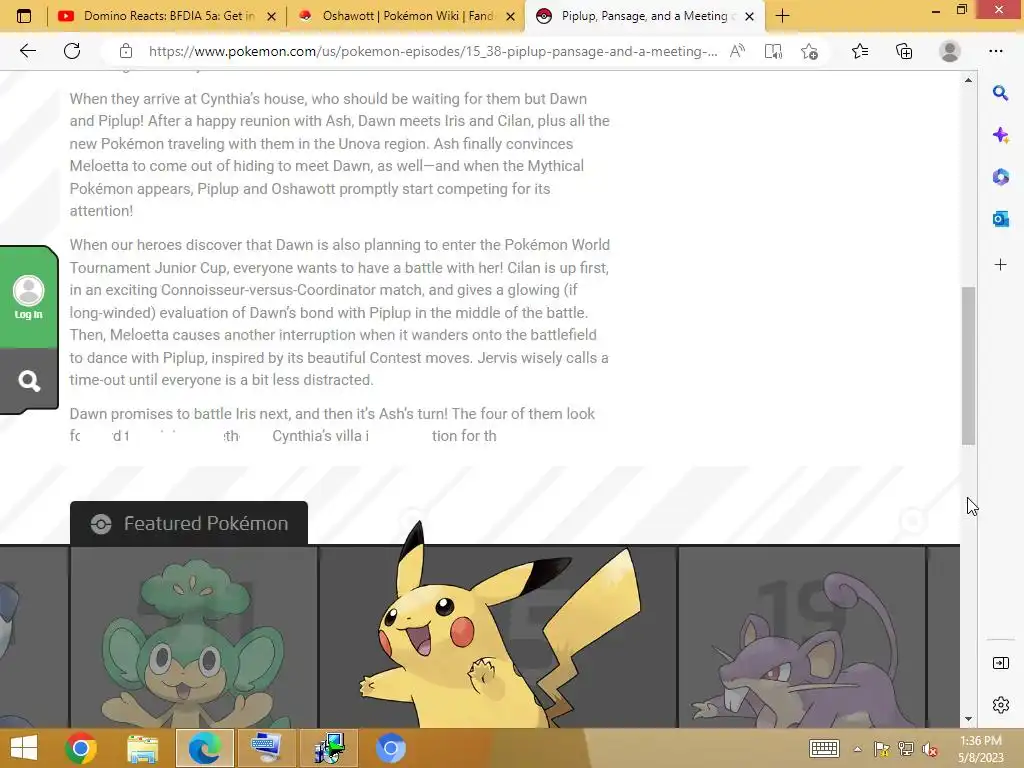Click the scrollbar down arrow

[968, 719]
